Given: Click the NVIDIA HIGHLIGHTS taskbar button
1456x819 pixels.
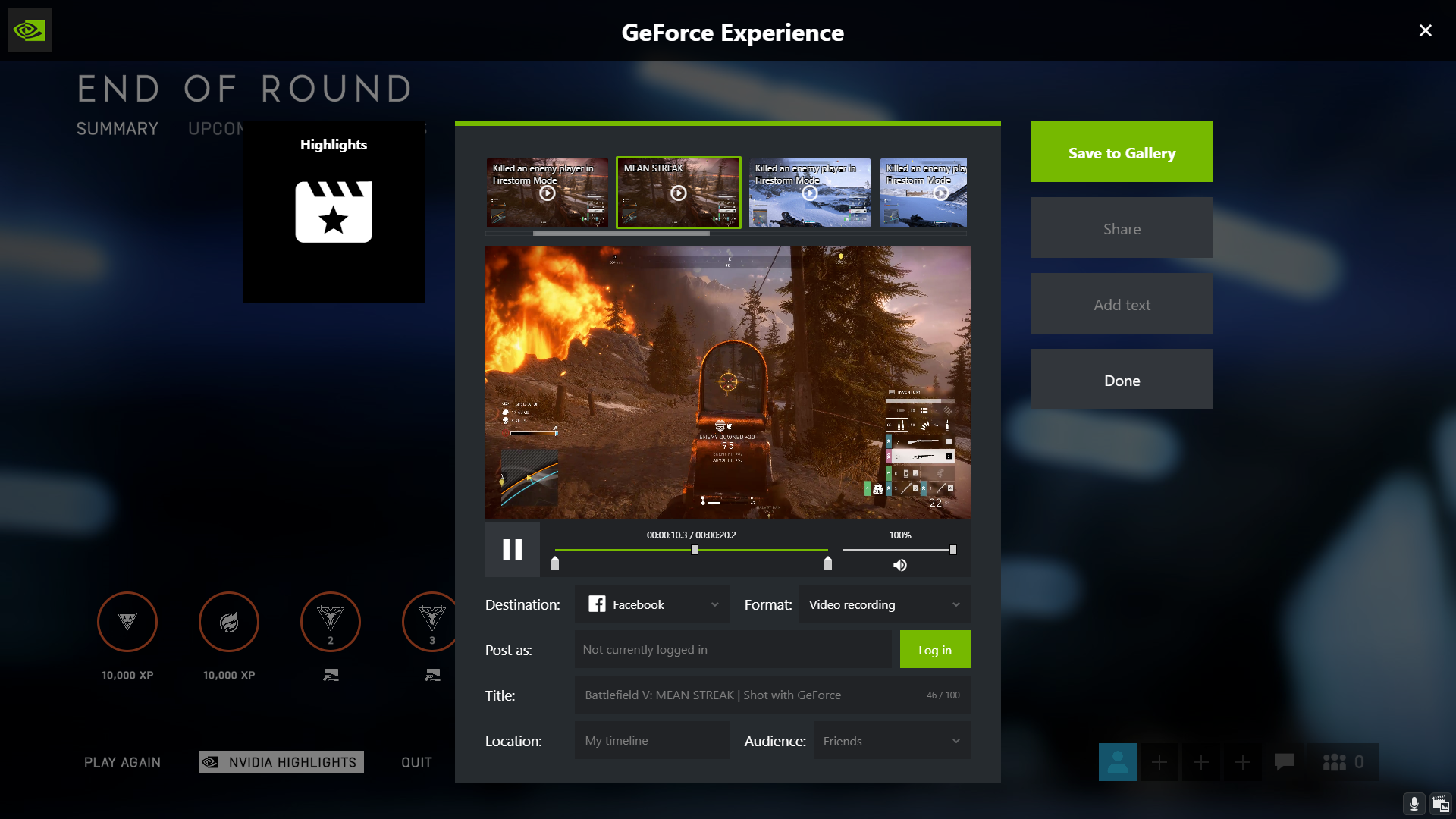Looking at the screenshot, I should click(x=281, y=761).
